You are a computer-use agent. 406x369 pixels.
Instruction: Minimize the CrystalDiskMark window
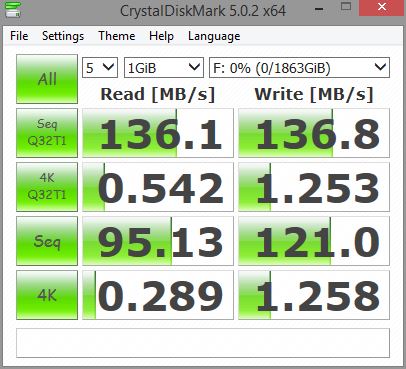(x=319, y=8)
